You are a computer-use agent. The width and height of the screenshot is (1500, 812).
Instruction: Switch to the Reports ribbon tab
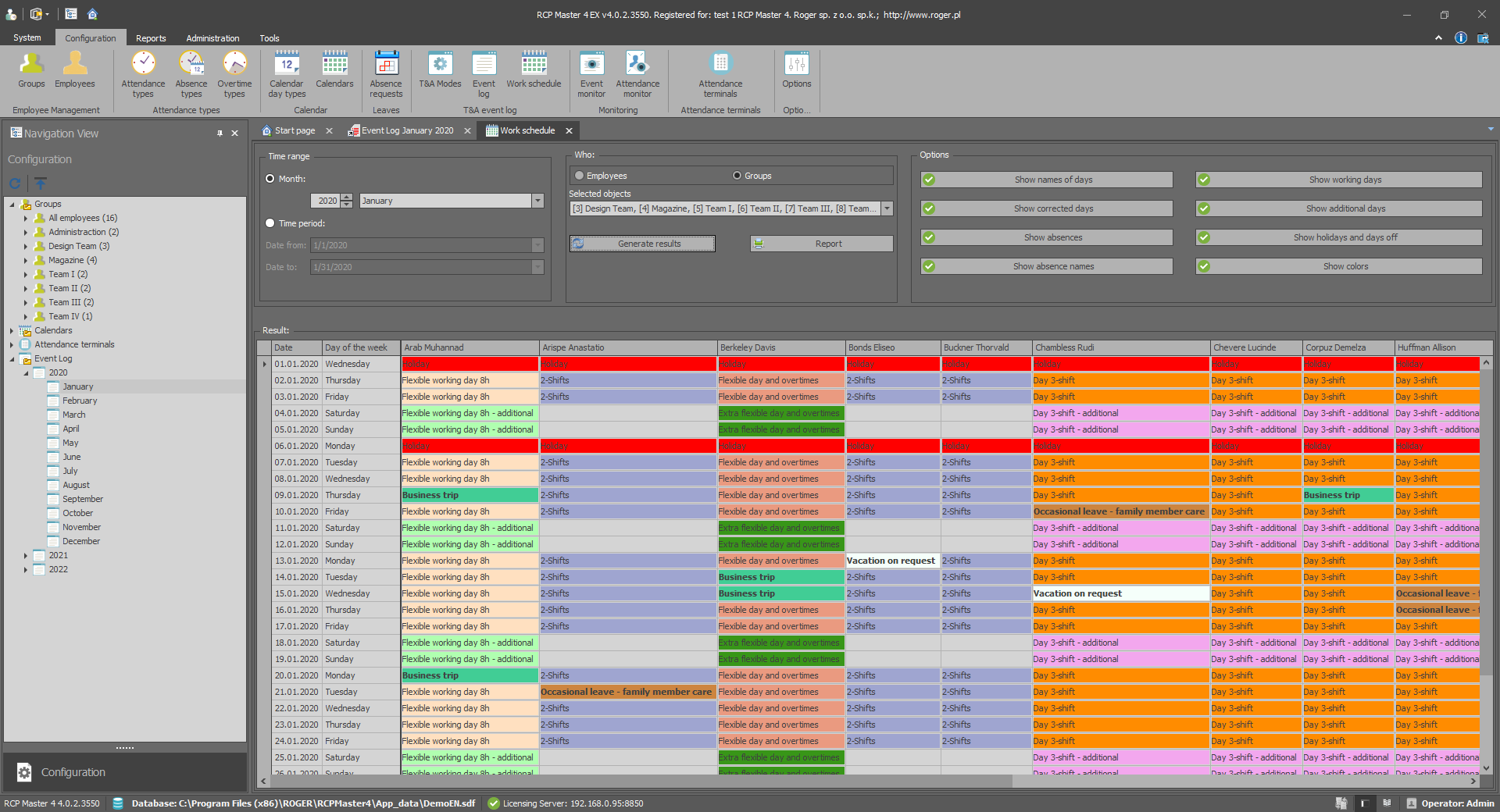point(151,38)
